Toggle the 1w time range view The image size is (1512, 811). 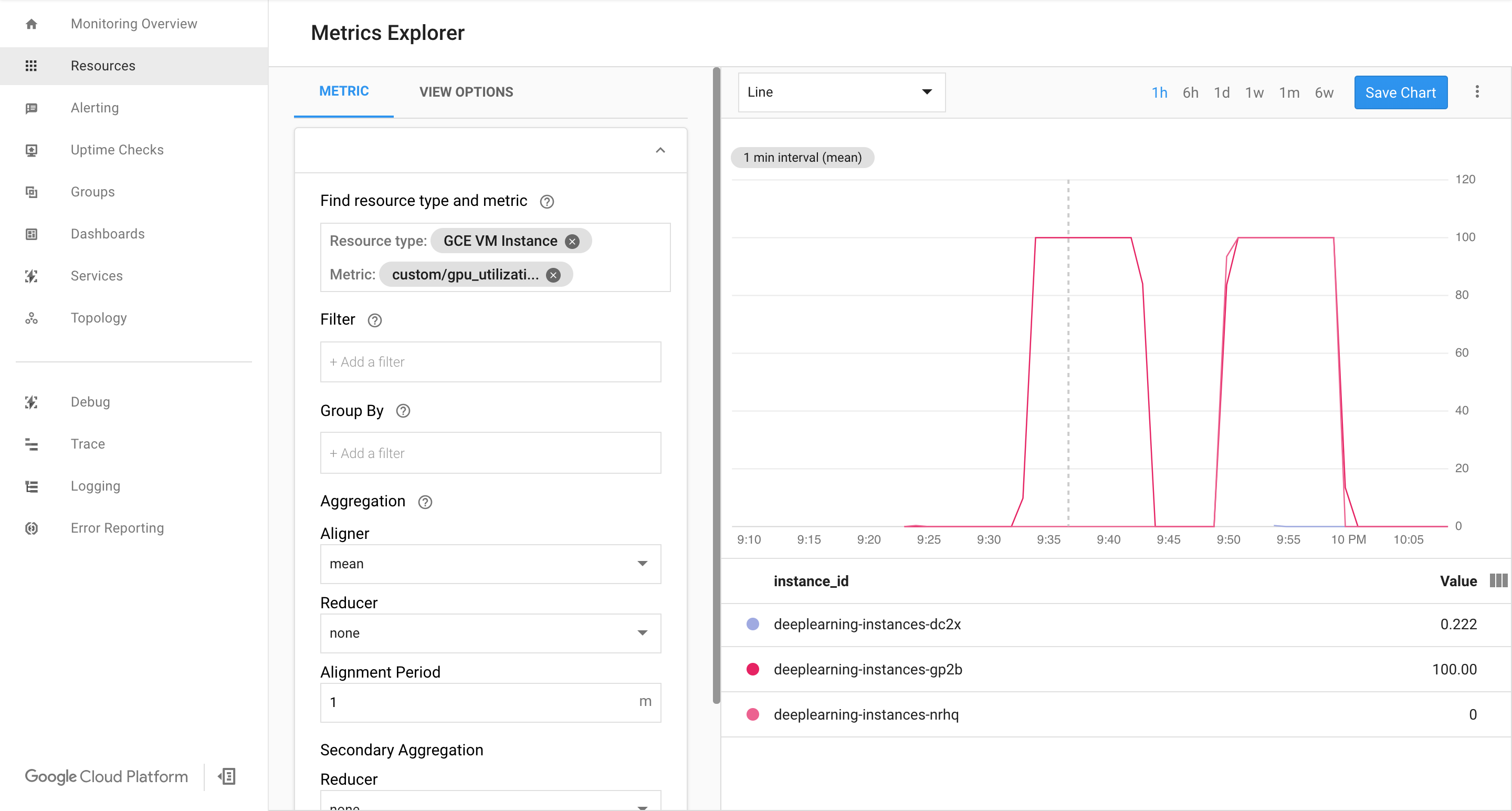tap(1253, 92)
